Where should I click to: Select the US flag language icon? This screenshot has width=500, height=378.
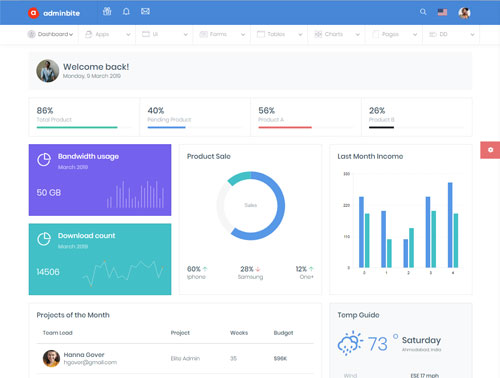(x=442, y=12)
